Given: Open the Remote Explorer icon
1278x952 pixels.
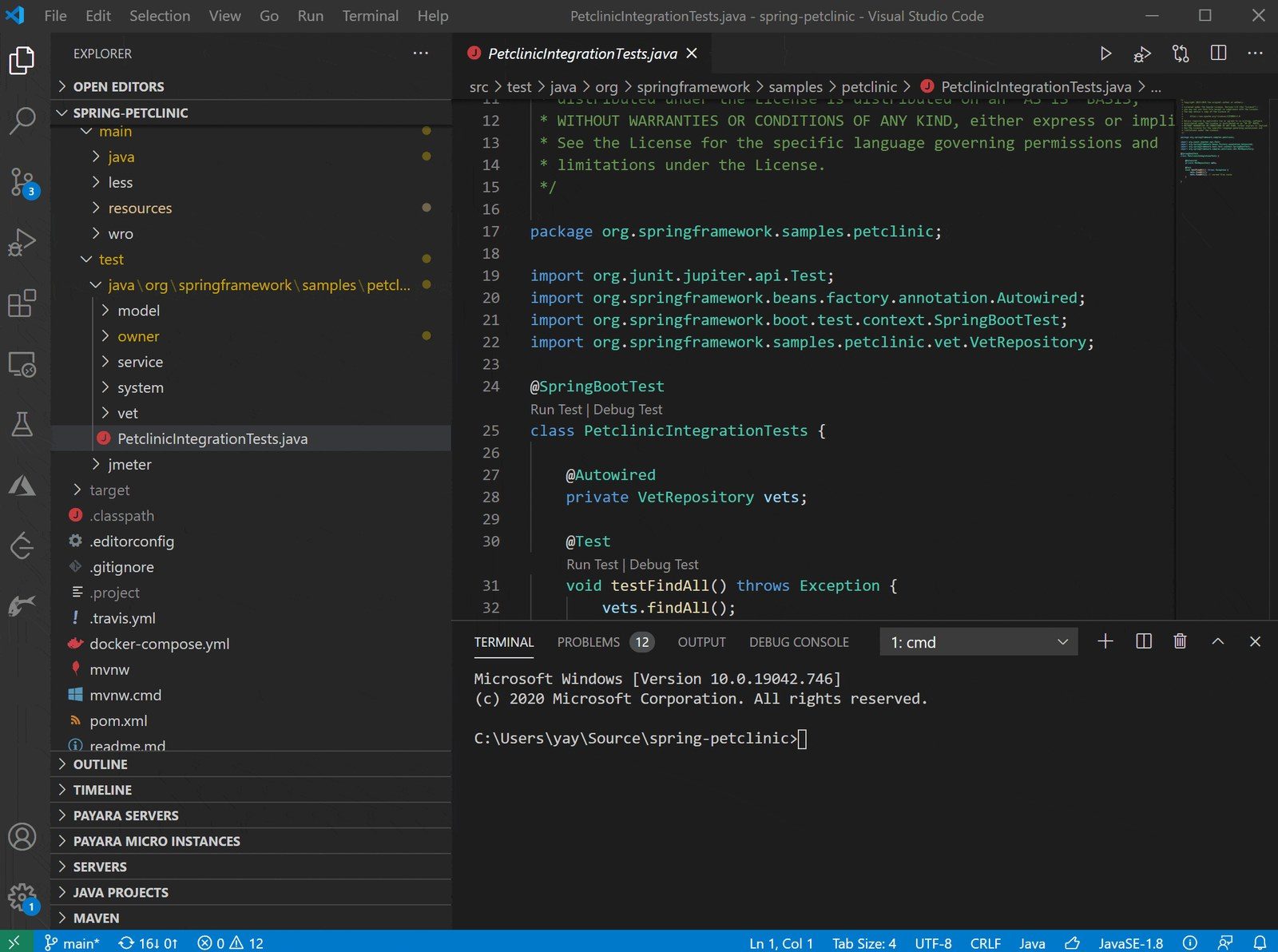Looking at the screenshot, I should pos(22,364).
